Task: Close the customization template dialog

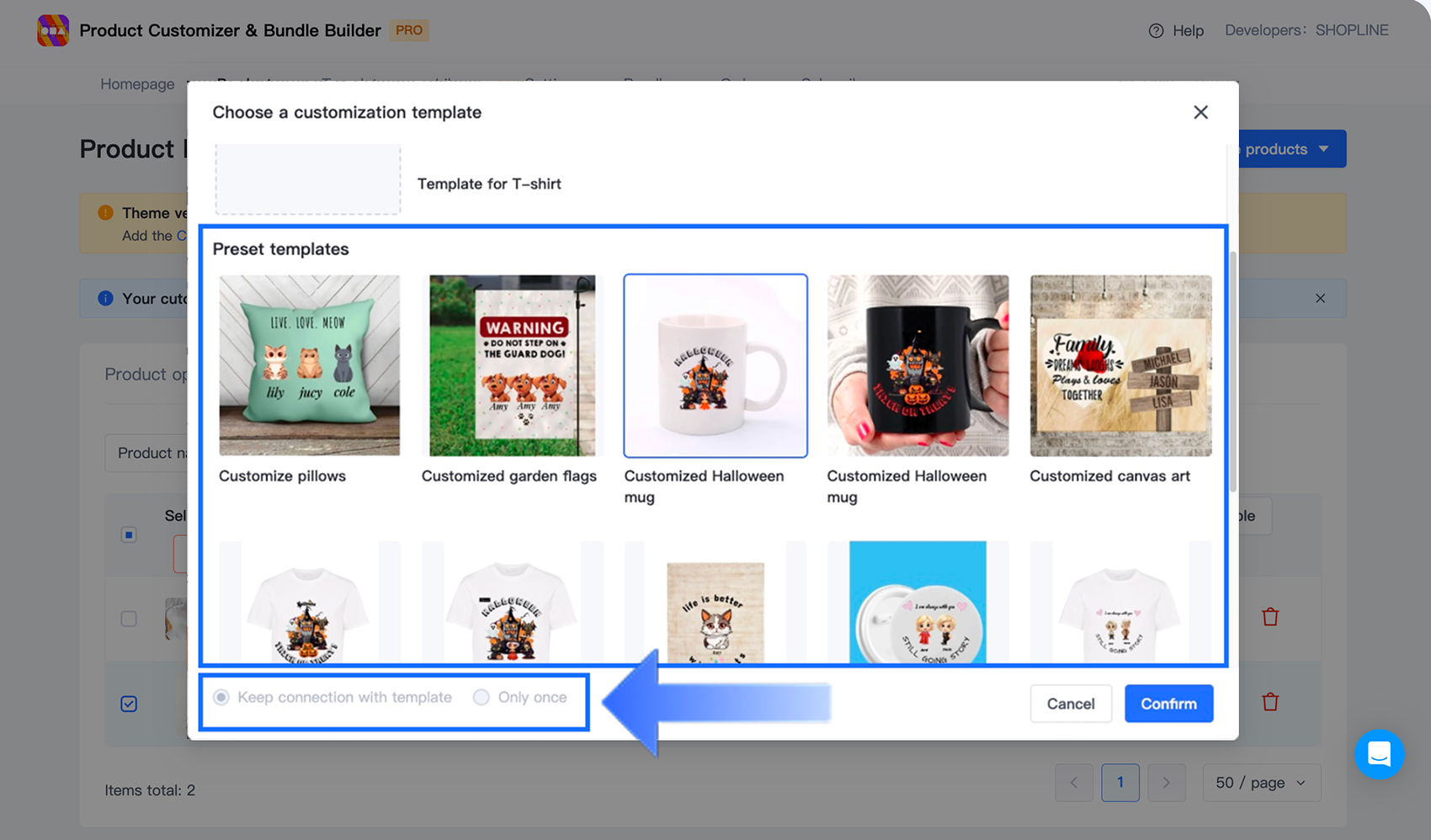Action: (x=1200, y=112)
